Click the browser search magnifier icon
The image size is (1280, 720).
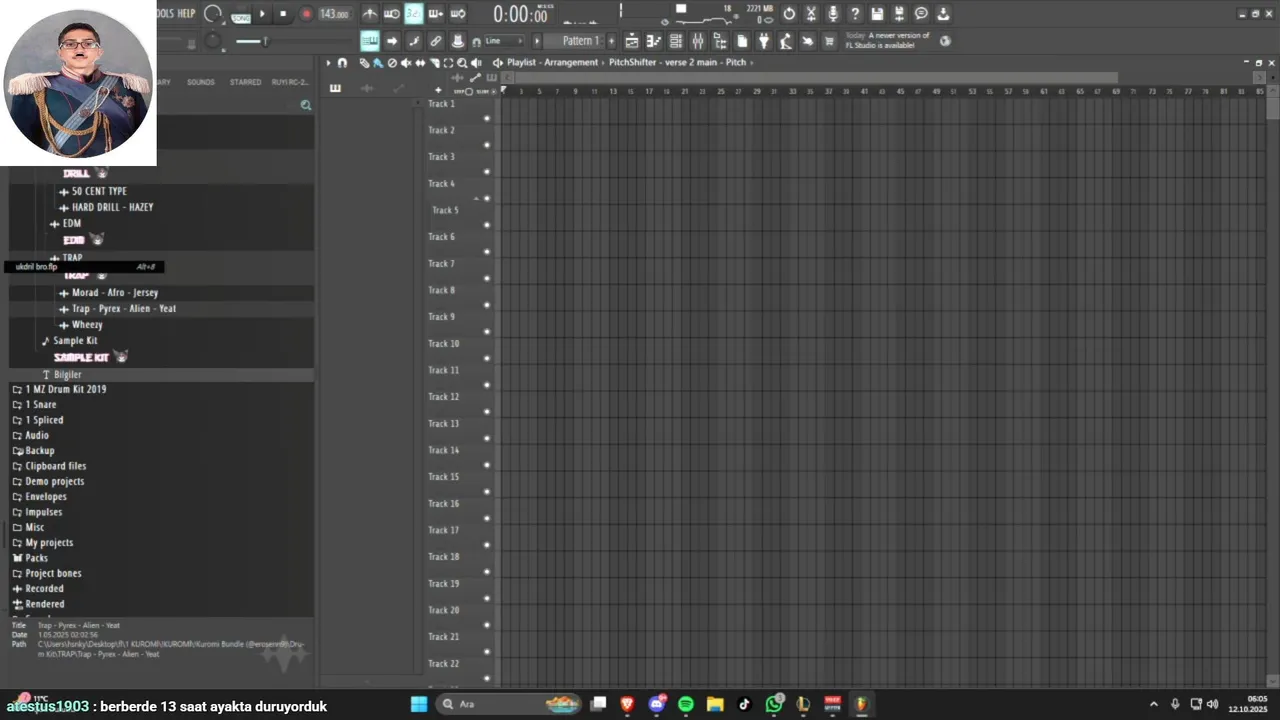point(306,105)
